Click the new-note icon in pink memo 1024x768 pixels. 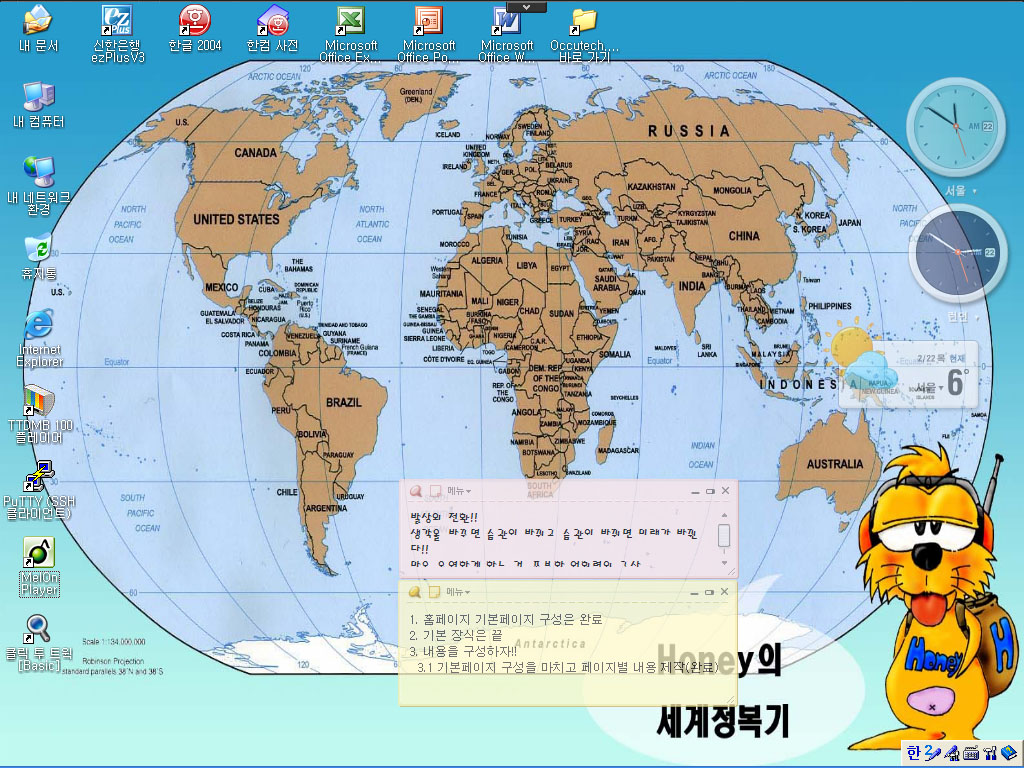(435, 491)
